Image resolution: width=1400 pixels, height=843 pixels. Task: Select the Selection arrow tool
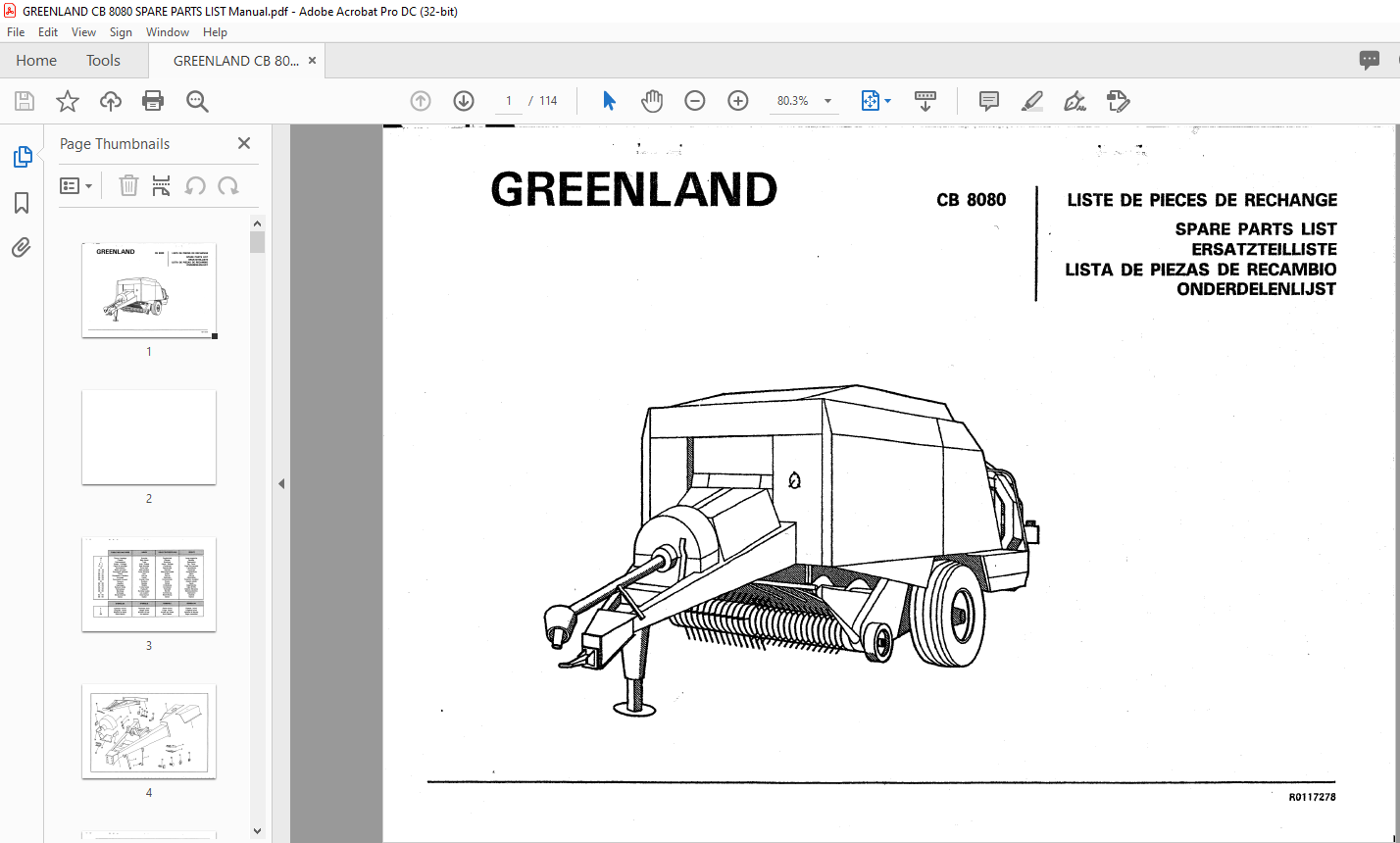point(609,101)
